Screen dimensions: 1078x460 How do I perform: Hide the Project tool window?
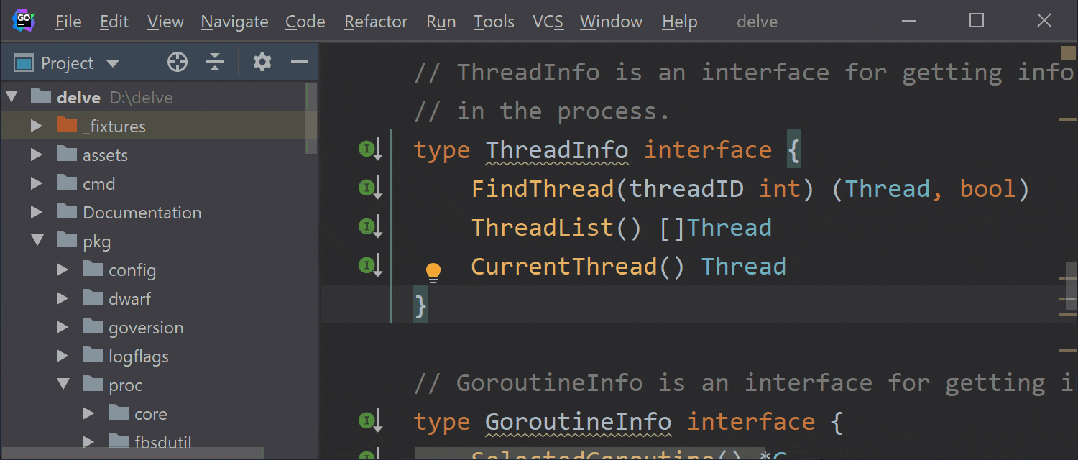coord(298,63)
